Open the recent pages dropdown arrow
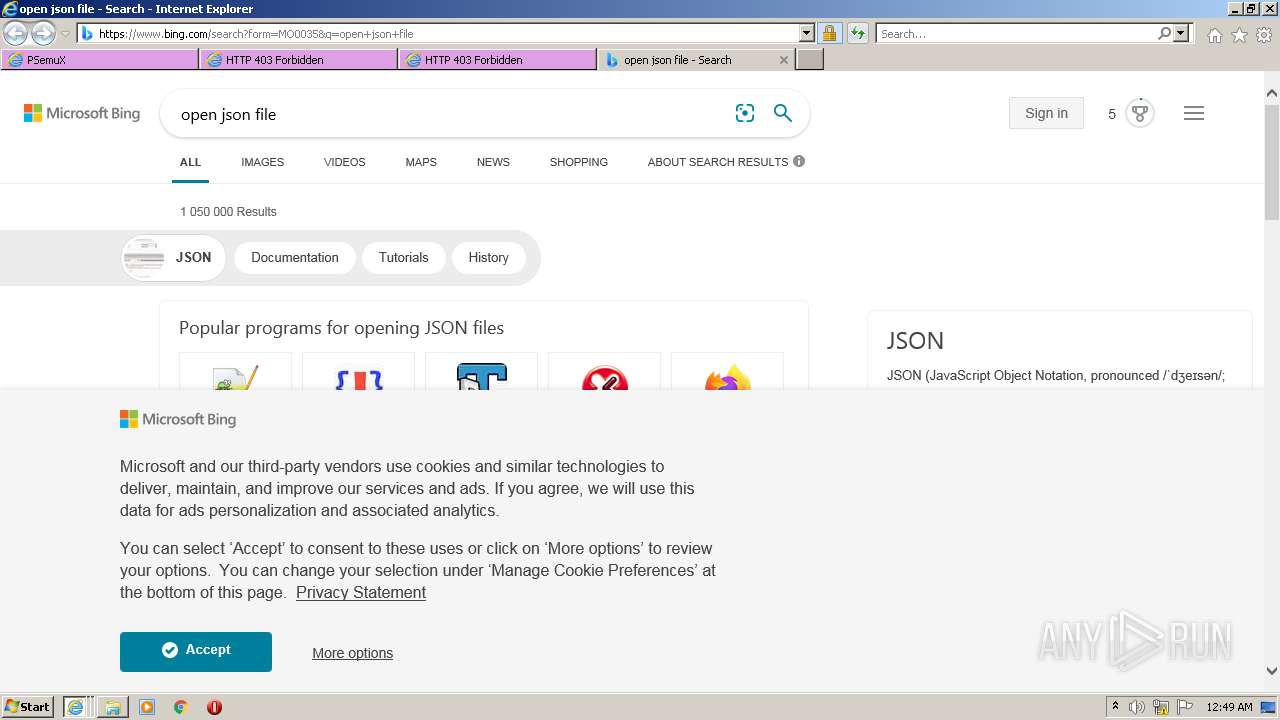 [65, 34]
